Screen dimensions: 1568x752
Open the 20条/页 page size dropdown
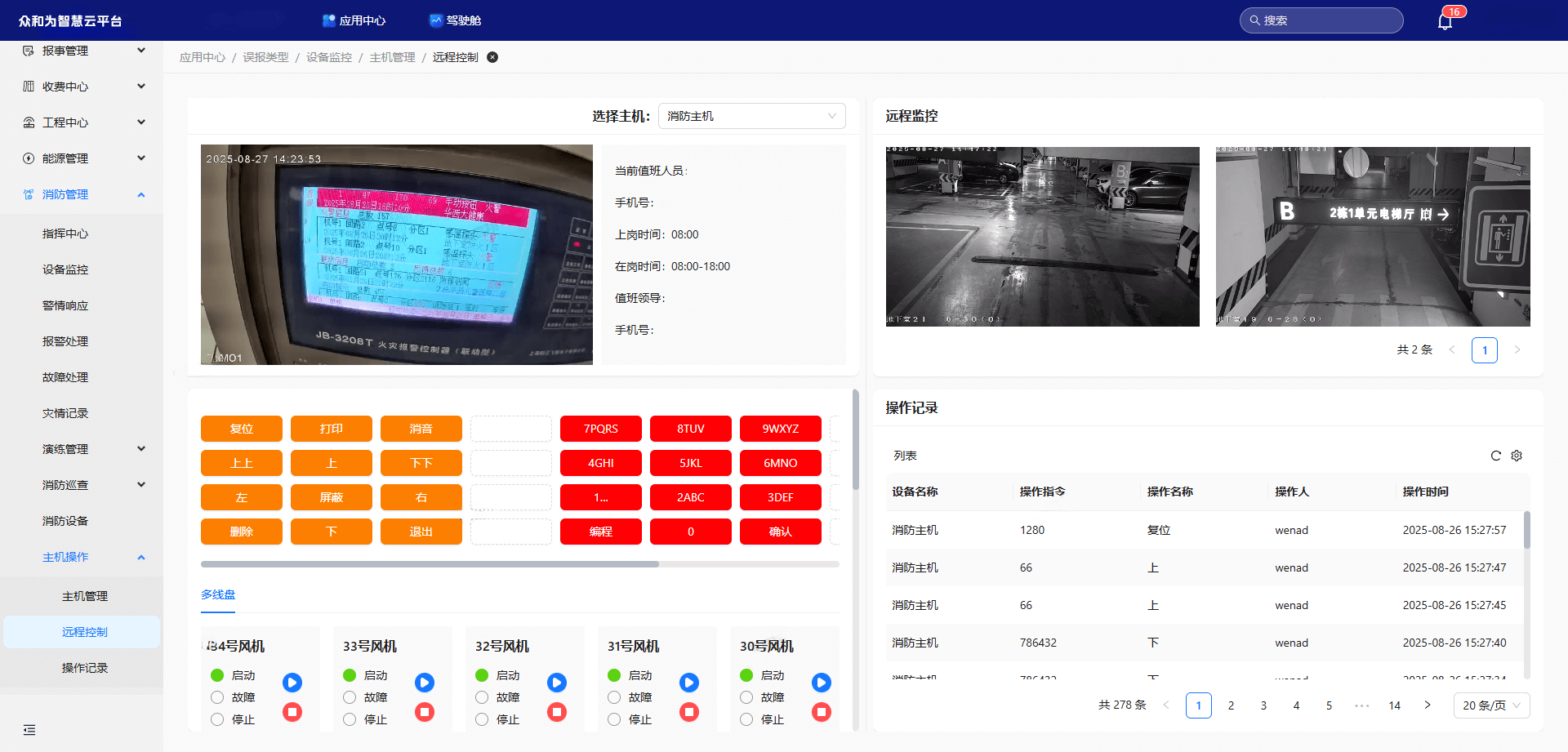(1491, 705)
